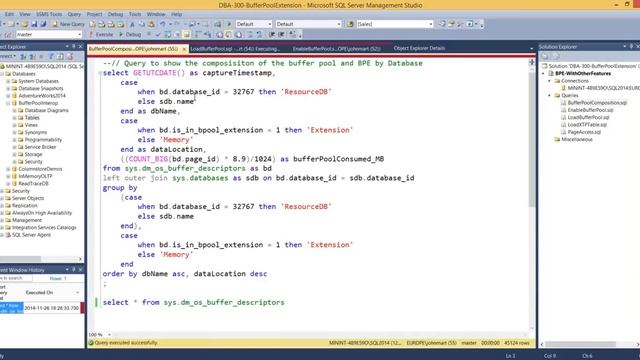Open the Debug menu
The width and height of the screenshot is (640, 360).
tap(116, 14)
